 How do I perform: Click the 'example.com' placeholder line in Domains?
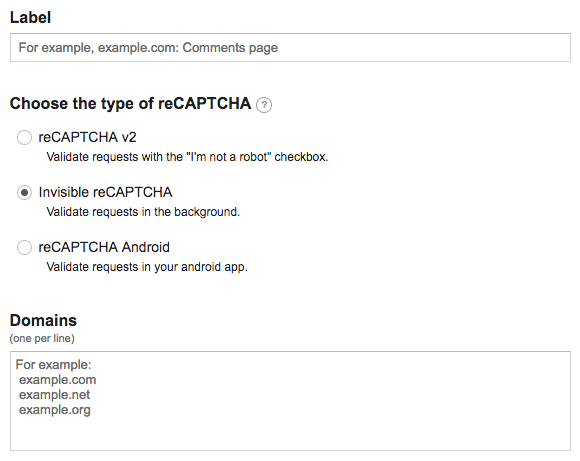point(58,380)
